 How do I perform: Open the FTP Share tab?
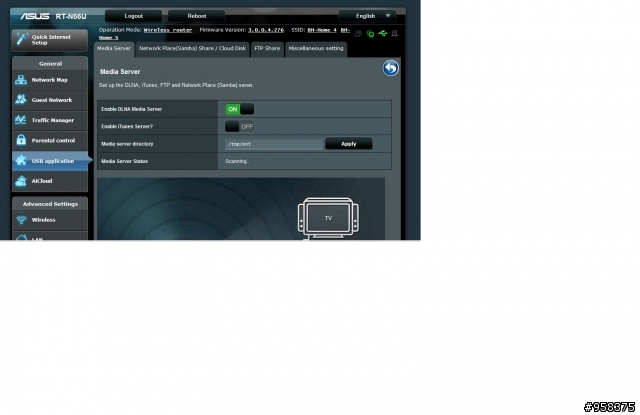[267, 49]
